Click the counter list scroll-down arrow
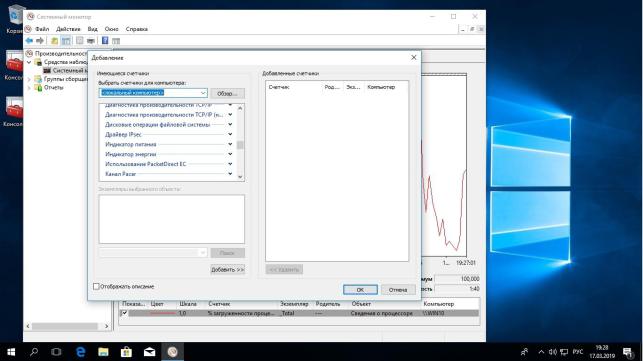This screenshot has height=361, width=643. [x=240, y=177]
